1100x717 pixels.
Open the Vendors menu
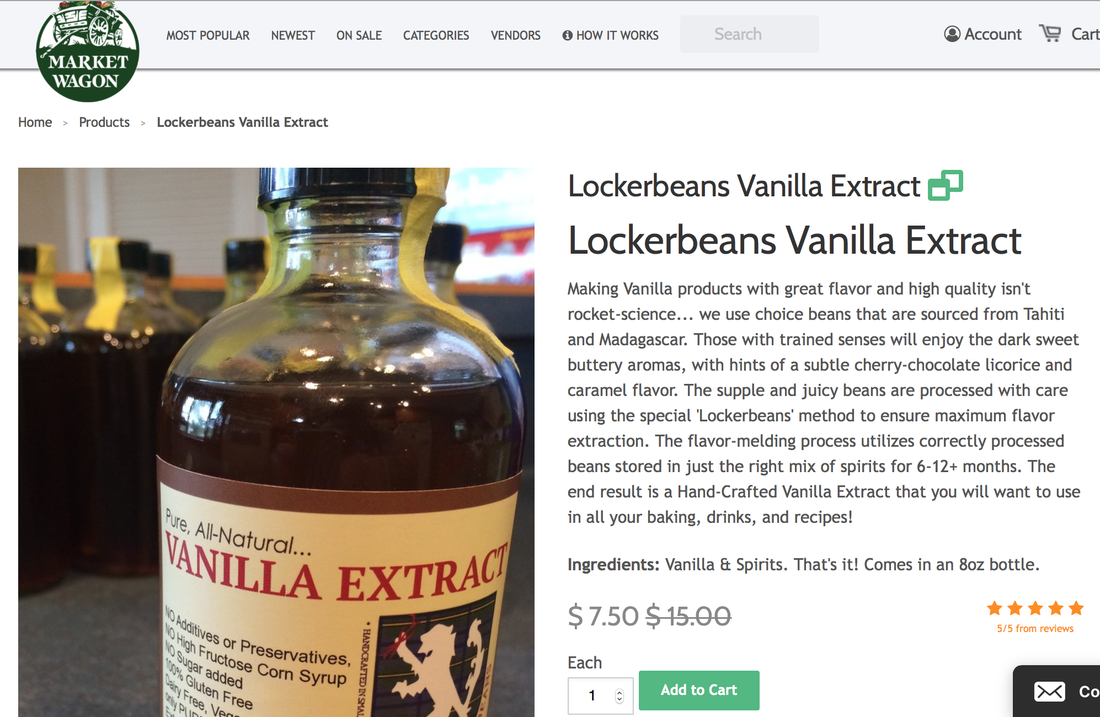pyautogui.click(x=515, y=35)
